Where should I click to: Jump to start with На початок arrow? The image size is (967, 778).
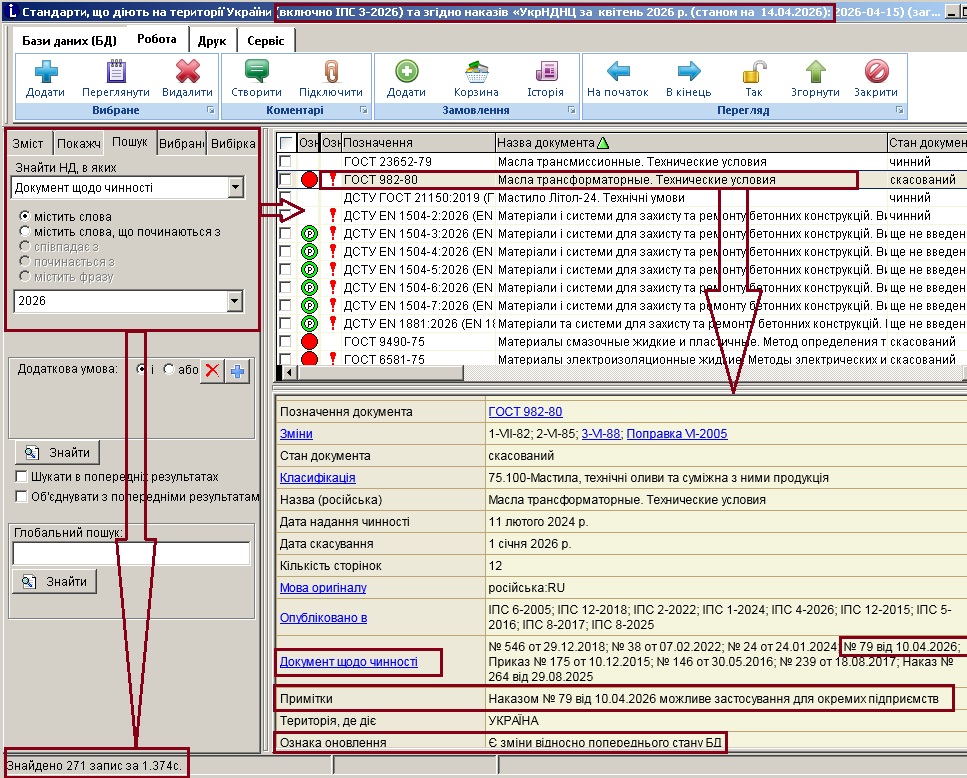(x=618, y=72)
